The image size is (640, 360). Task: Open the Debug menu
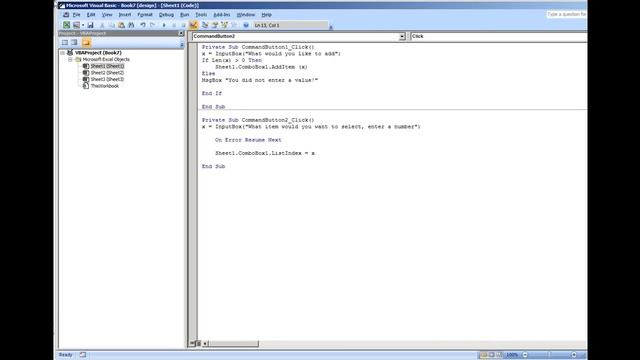click(166, 15)
